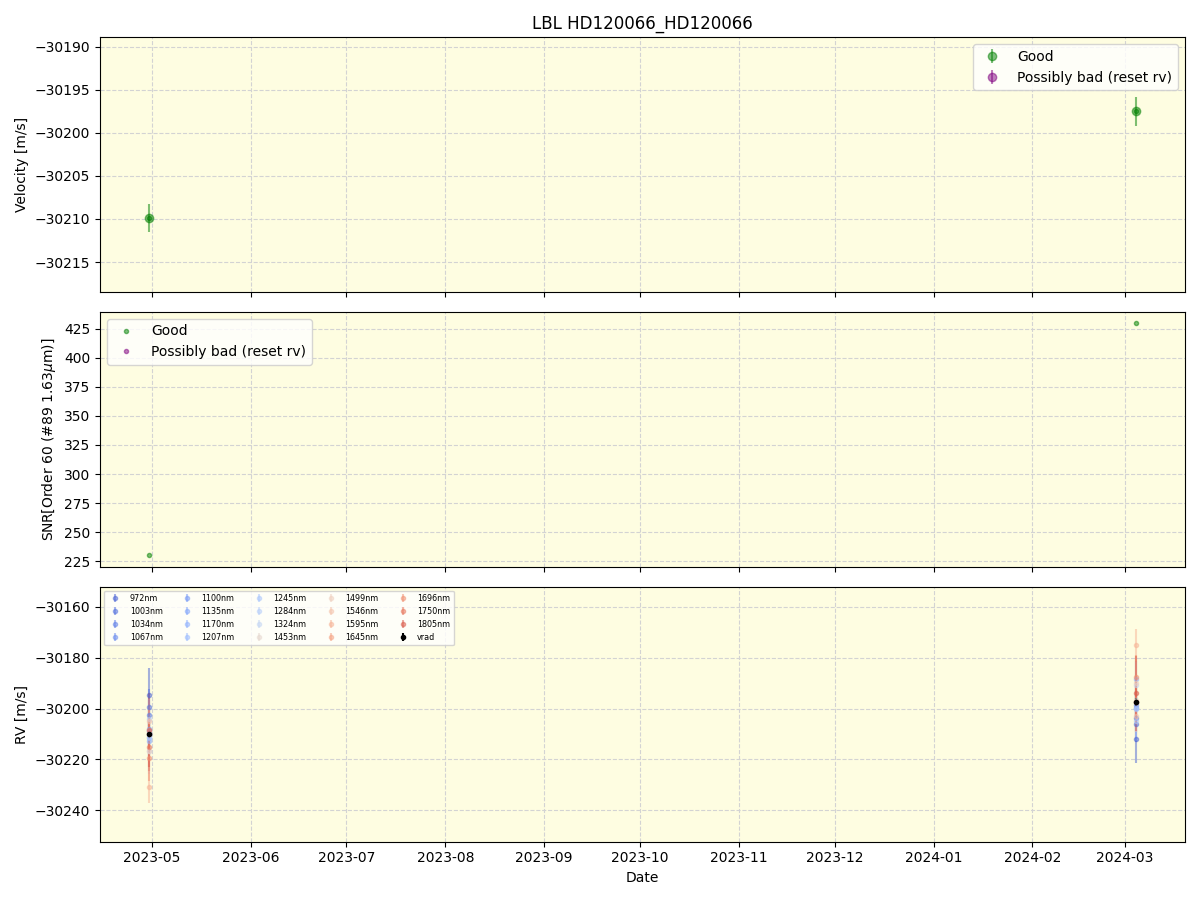Click the 'RV [m/s]' axis label
The image size is (1200, 900).
coord(21,714)
